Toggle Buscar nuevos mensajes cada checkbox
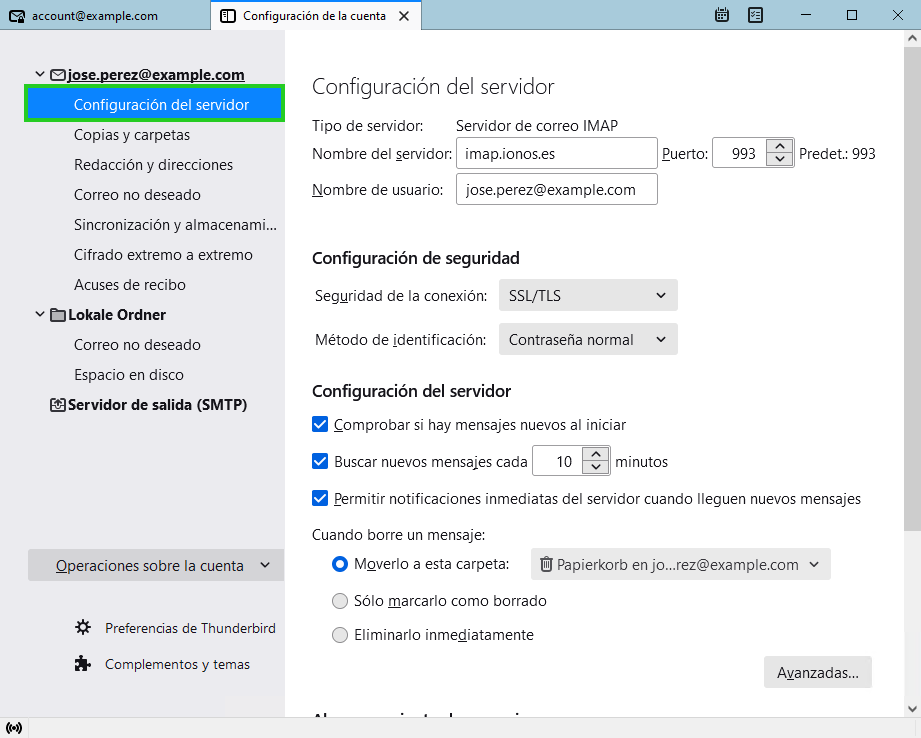This screenshot has width=921, height=738. (x=320, y=462)
